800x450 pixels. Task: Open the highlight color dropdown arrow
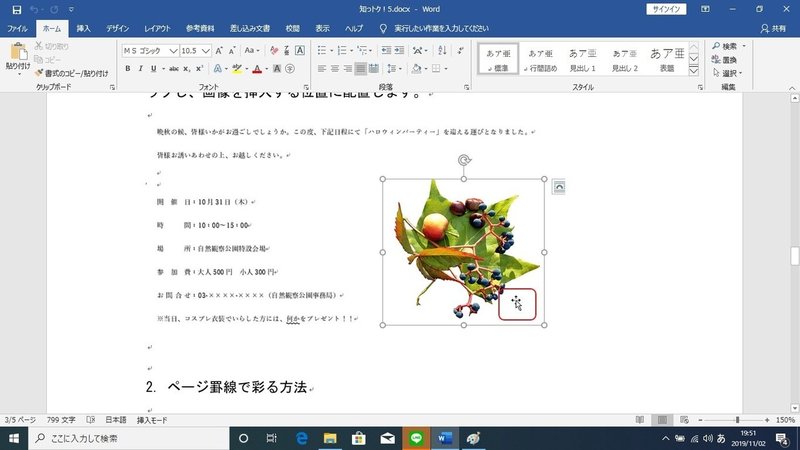pos(247,68)
